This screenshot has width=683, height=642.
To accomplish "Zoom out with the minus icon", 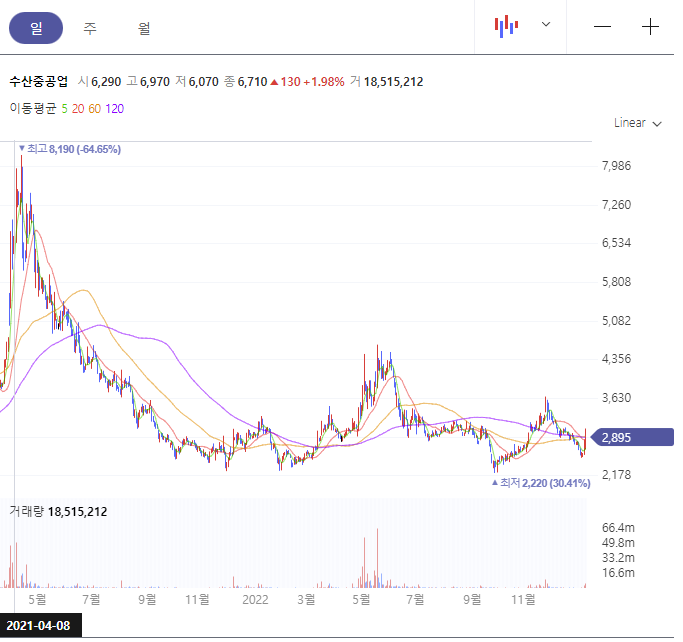I will [x=602, y=27].
